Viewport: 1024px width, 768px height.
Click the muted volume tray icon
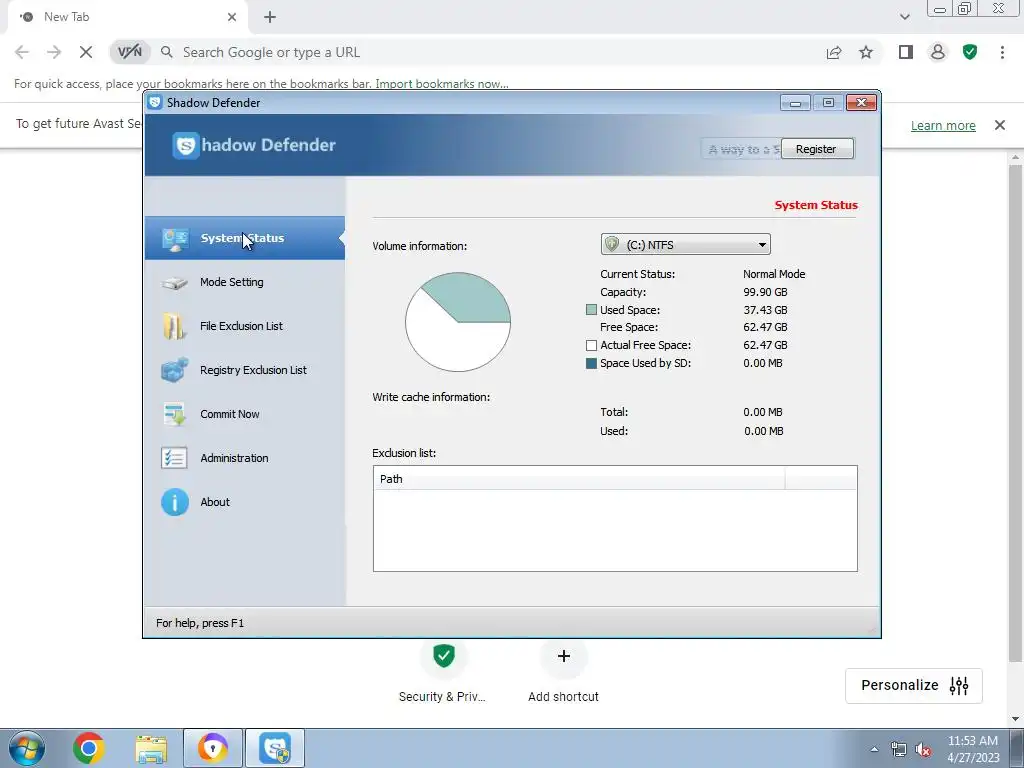coord(923,749)
